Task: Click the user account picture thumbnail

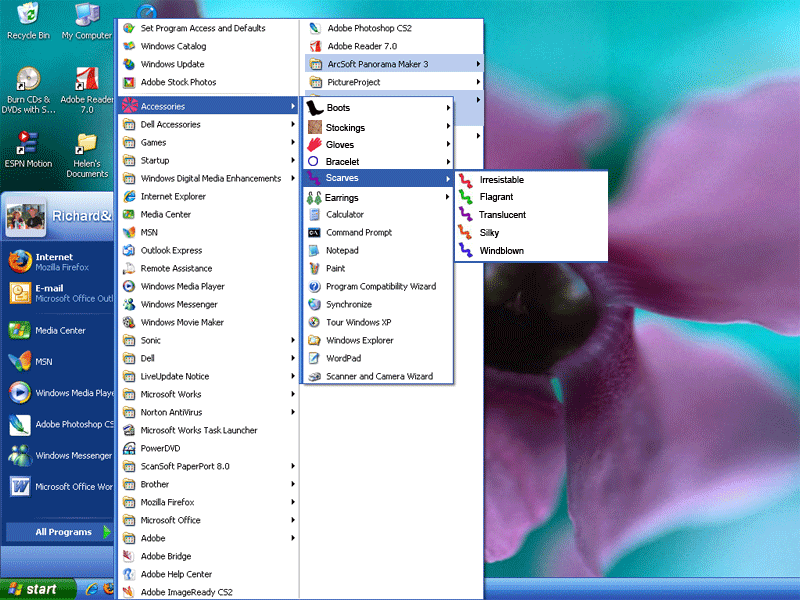Action: pyautogui.click(x=26, y=216)
